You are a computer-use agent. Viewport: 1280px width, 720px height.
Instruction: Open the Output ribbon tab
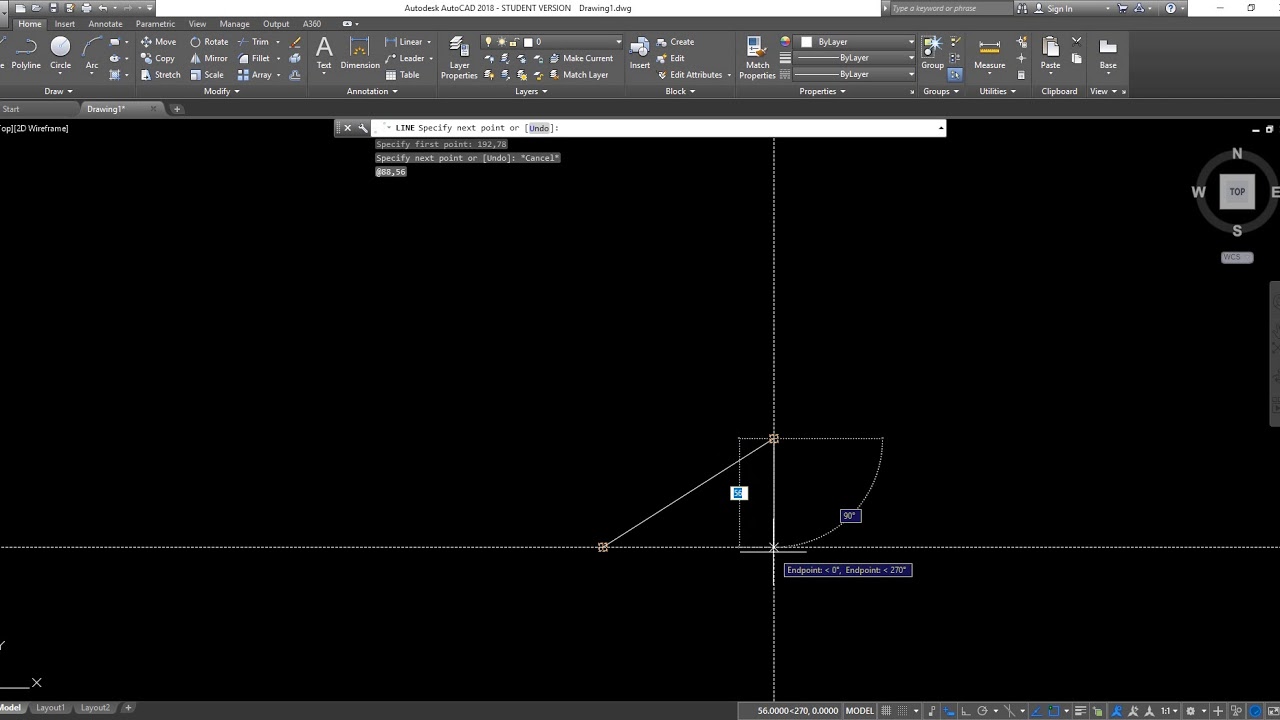(276, 24)
